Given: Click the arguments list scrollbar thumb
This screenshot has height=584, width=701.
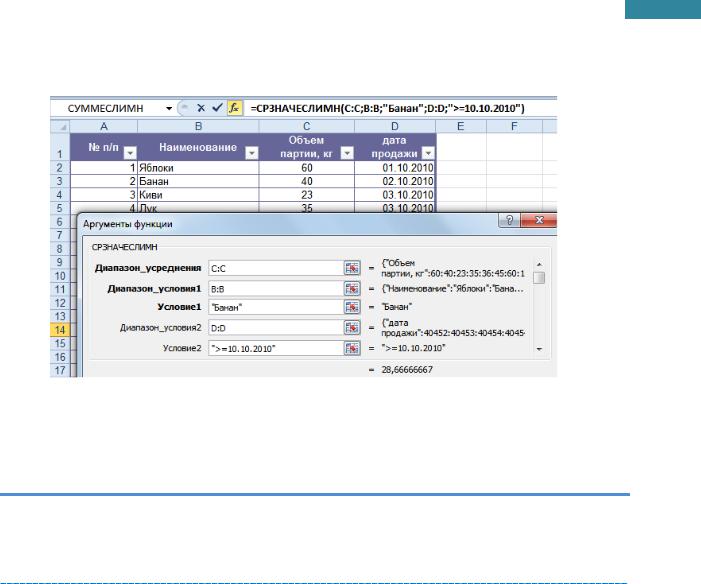Looking at the screenshot, I should point(540,278).
